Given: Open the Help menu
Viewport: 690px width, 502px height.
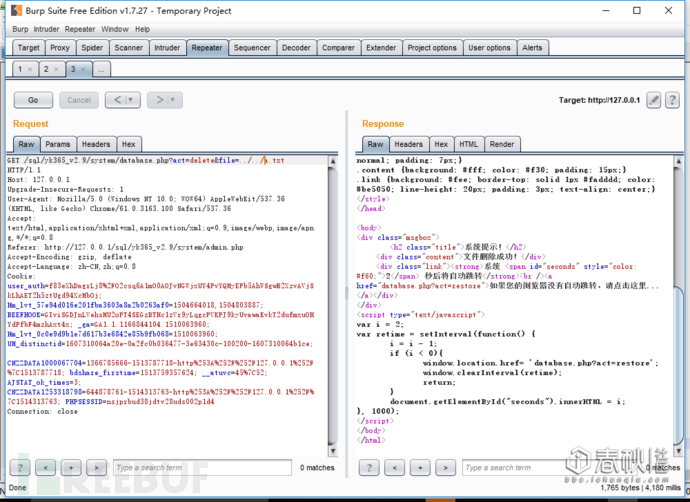Looking at the screenshot, I should [x=142, y=29].
